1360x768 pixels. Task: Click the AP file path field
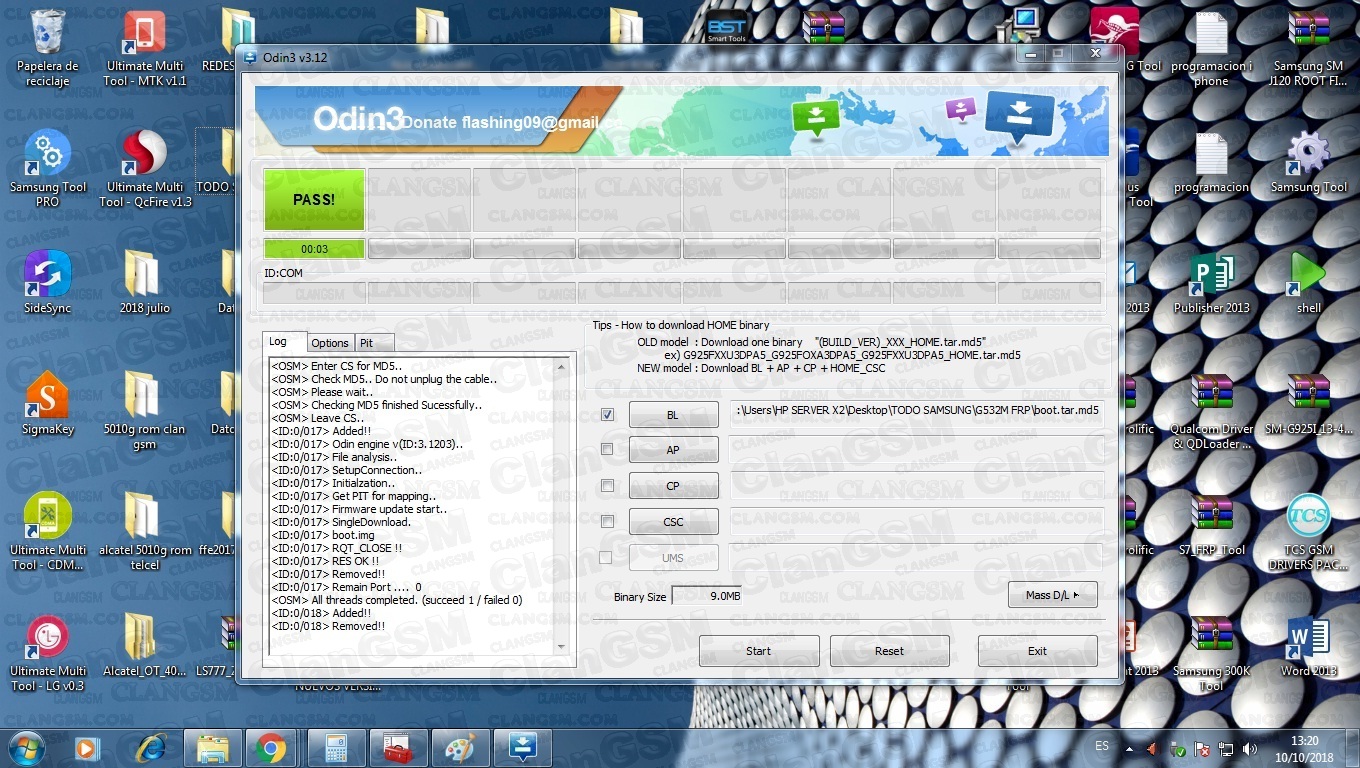tap(917, 448)
